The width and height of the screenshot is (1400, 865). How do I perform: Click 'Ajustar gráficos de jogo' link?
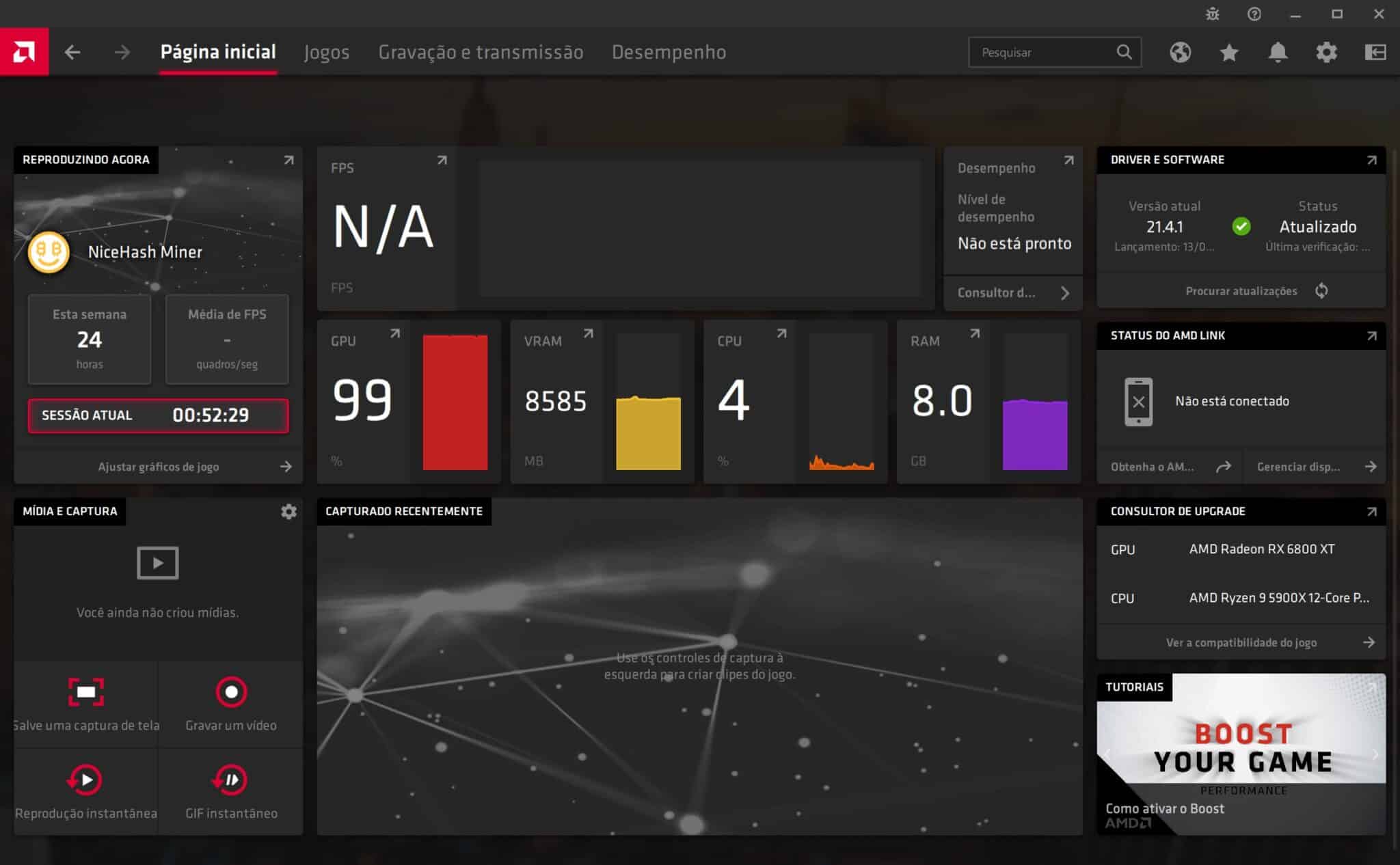pos(158,467)
